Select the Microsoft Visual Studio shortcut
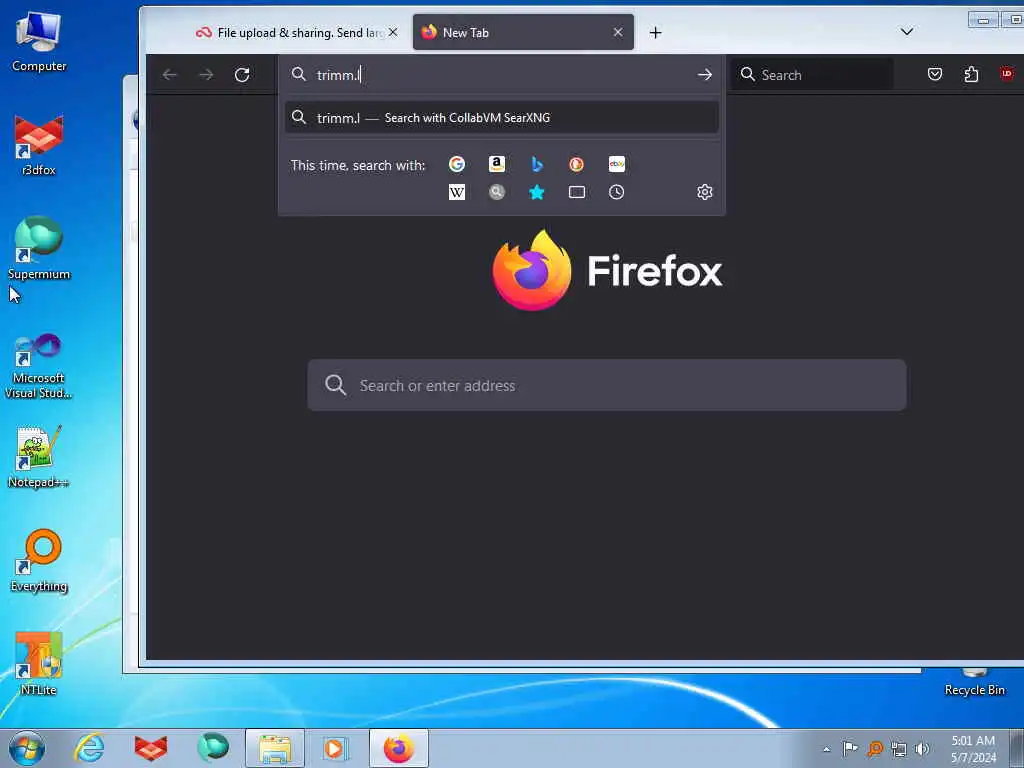The height and width of the screenshot is (768, 1024). tap(39, 366)
